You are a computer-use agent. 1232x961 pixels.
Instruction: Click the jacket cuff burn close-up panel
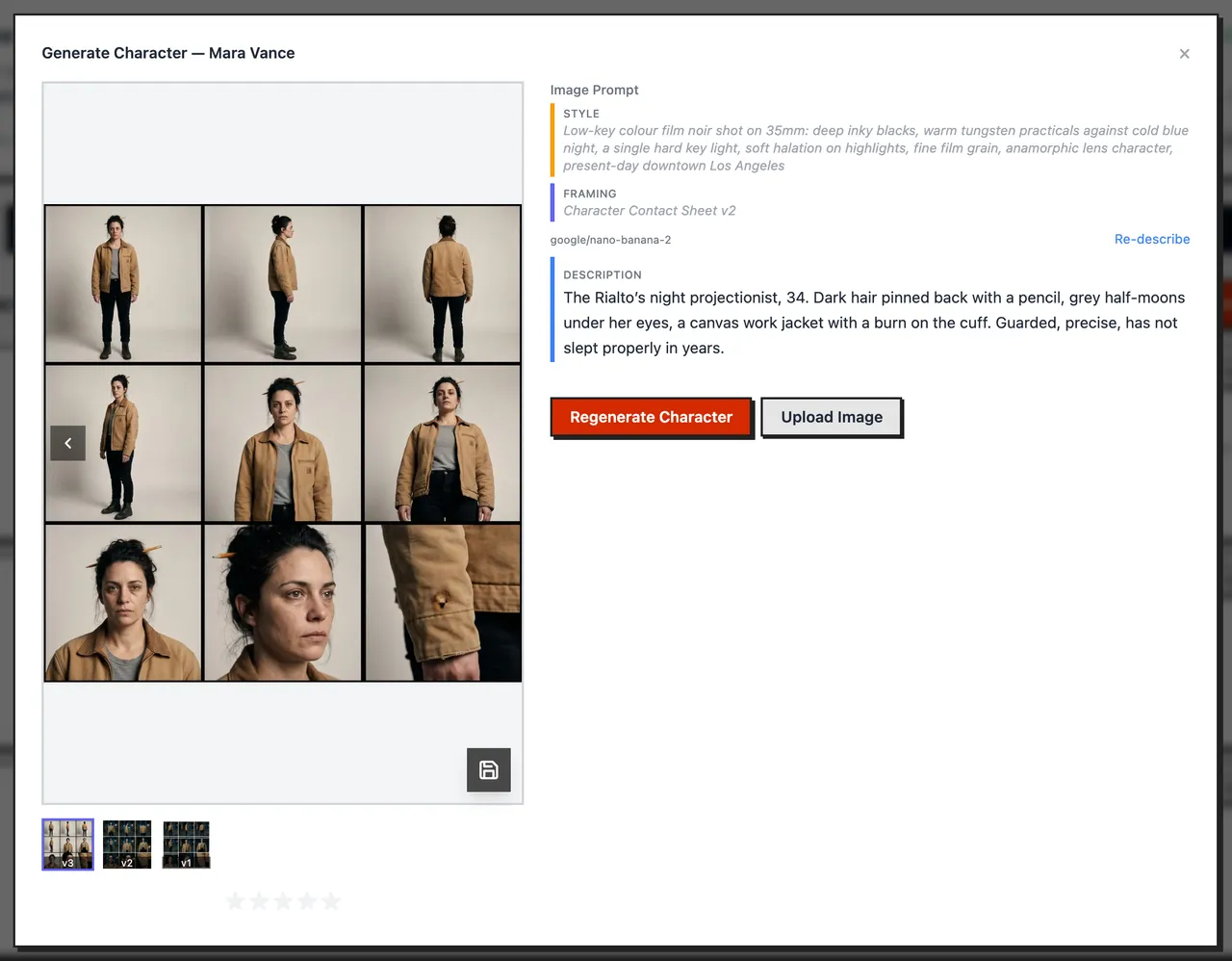[443, 603]
